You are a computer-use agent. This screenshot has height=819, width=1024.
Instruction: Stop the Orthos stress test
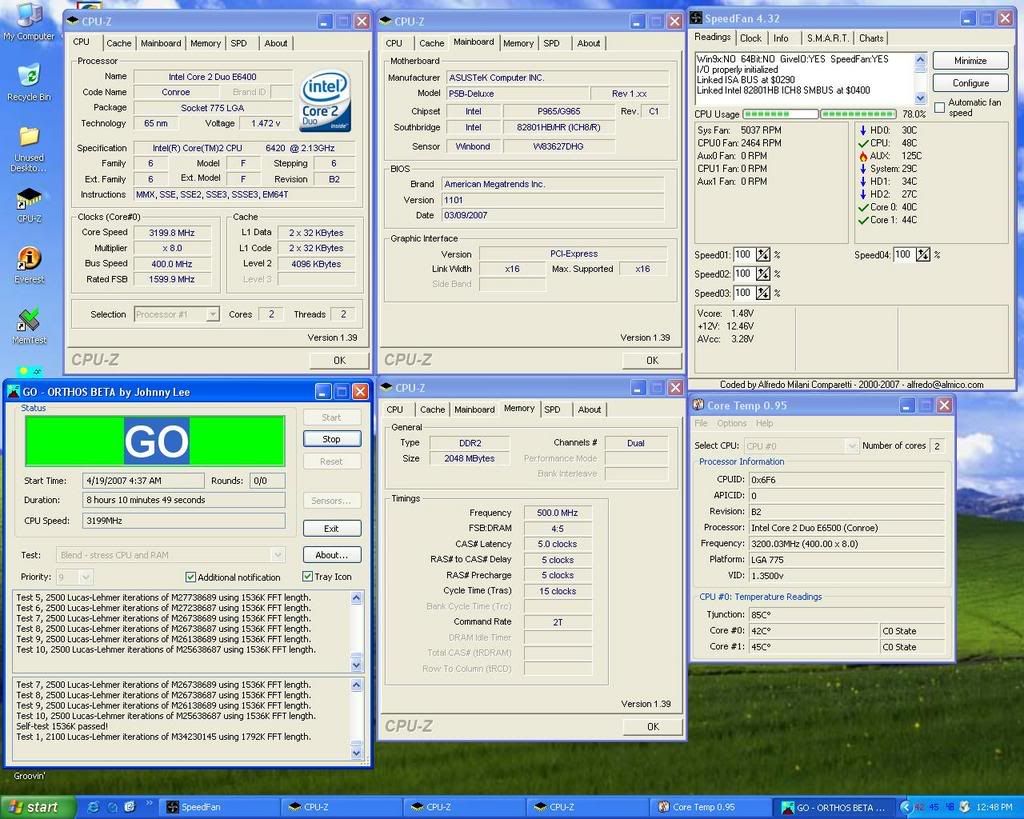point(331,439)
